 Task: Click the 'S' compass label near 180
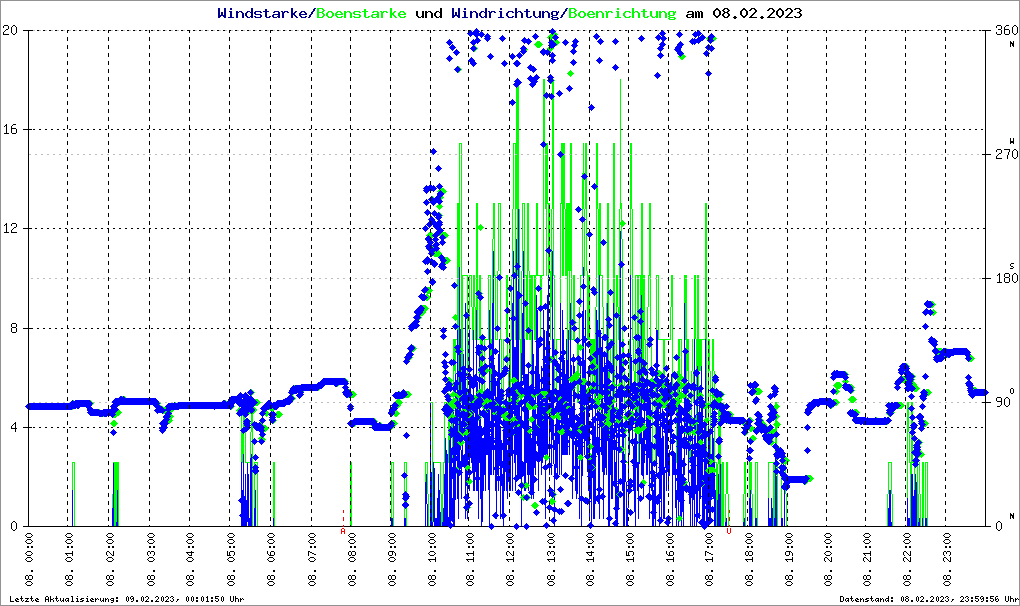(x=1012, y=265)
